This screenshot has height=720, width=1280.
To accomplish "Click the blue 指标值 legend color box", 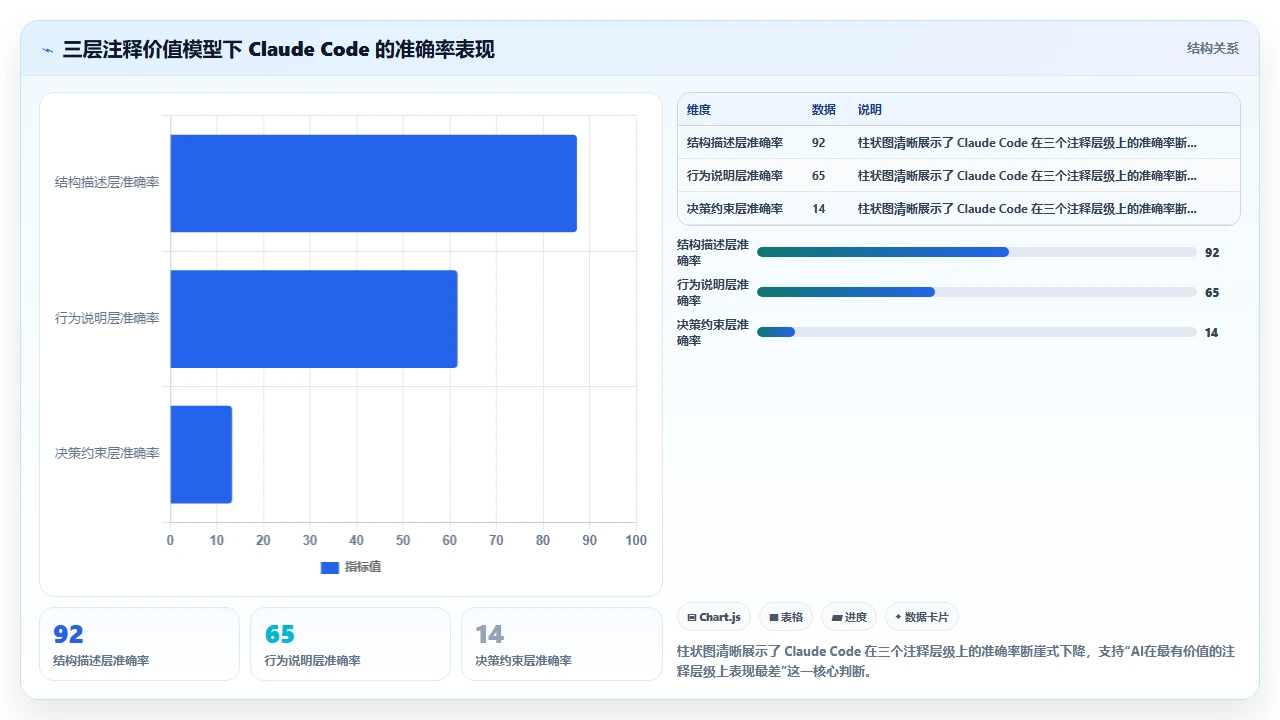I will click(330, 567).
